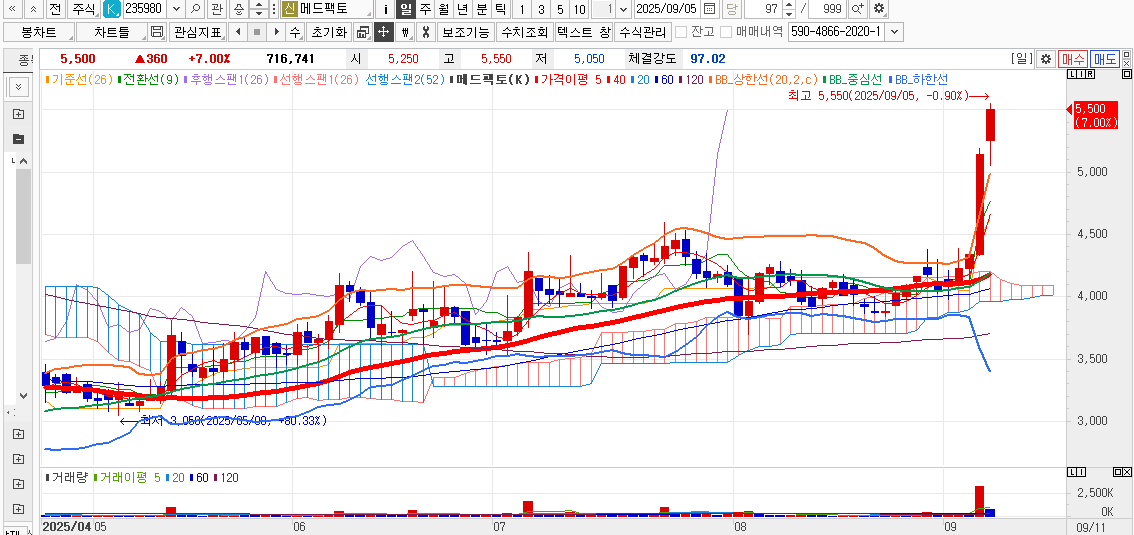The height and width of the screenshot is (535, 1134).
Task: Click the save chart layout disk icon
Action: tap(156, 31)
